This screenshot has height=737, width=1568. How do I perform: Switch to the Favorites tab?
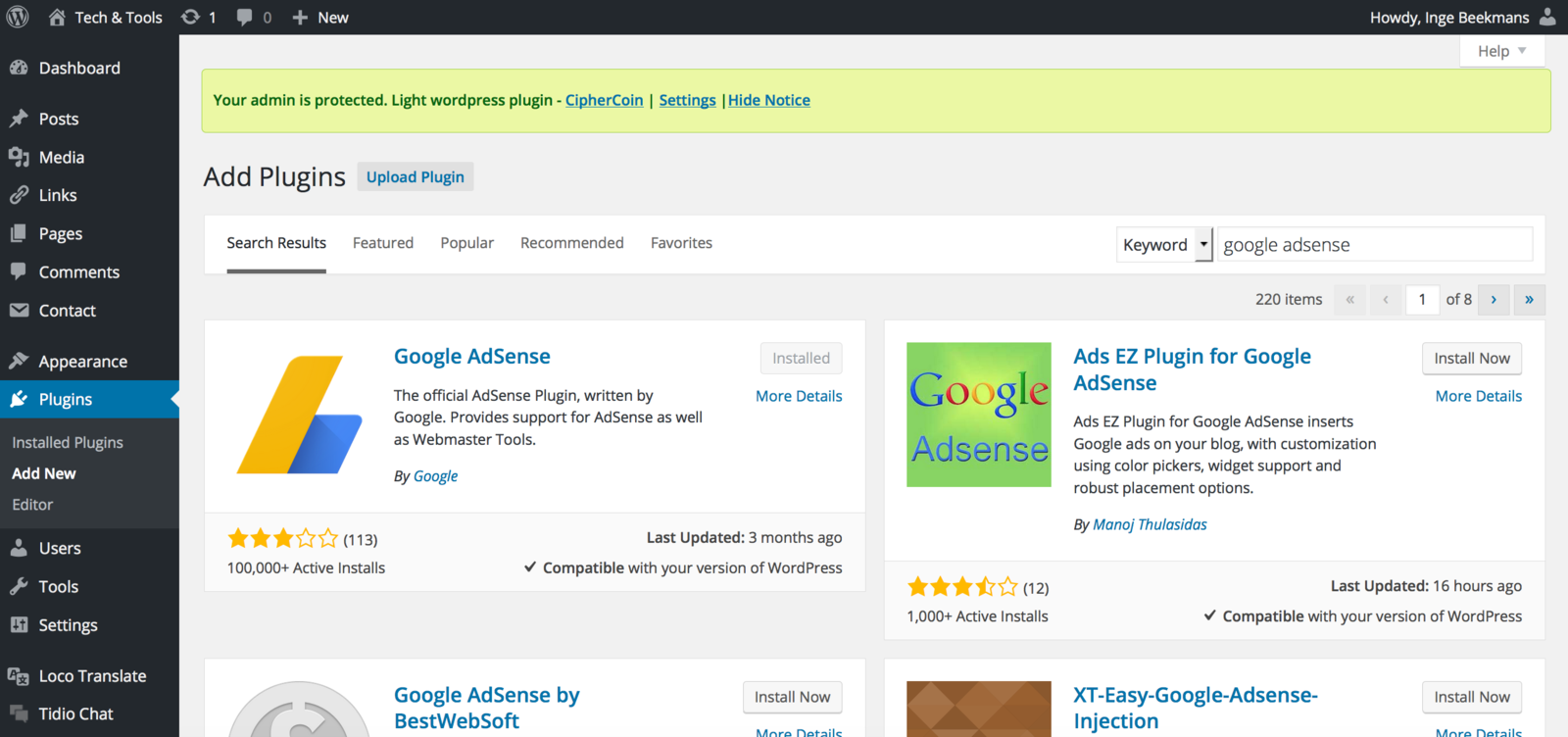tap(681, 243)
